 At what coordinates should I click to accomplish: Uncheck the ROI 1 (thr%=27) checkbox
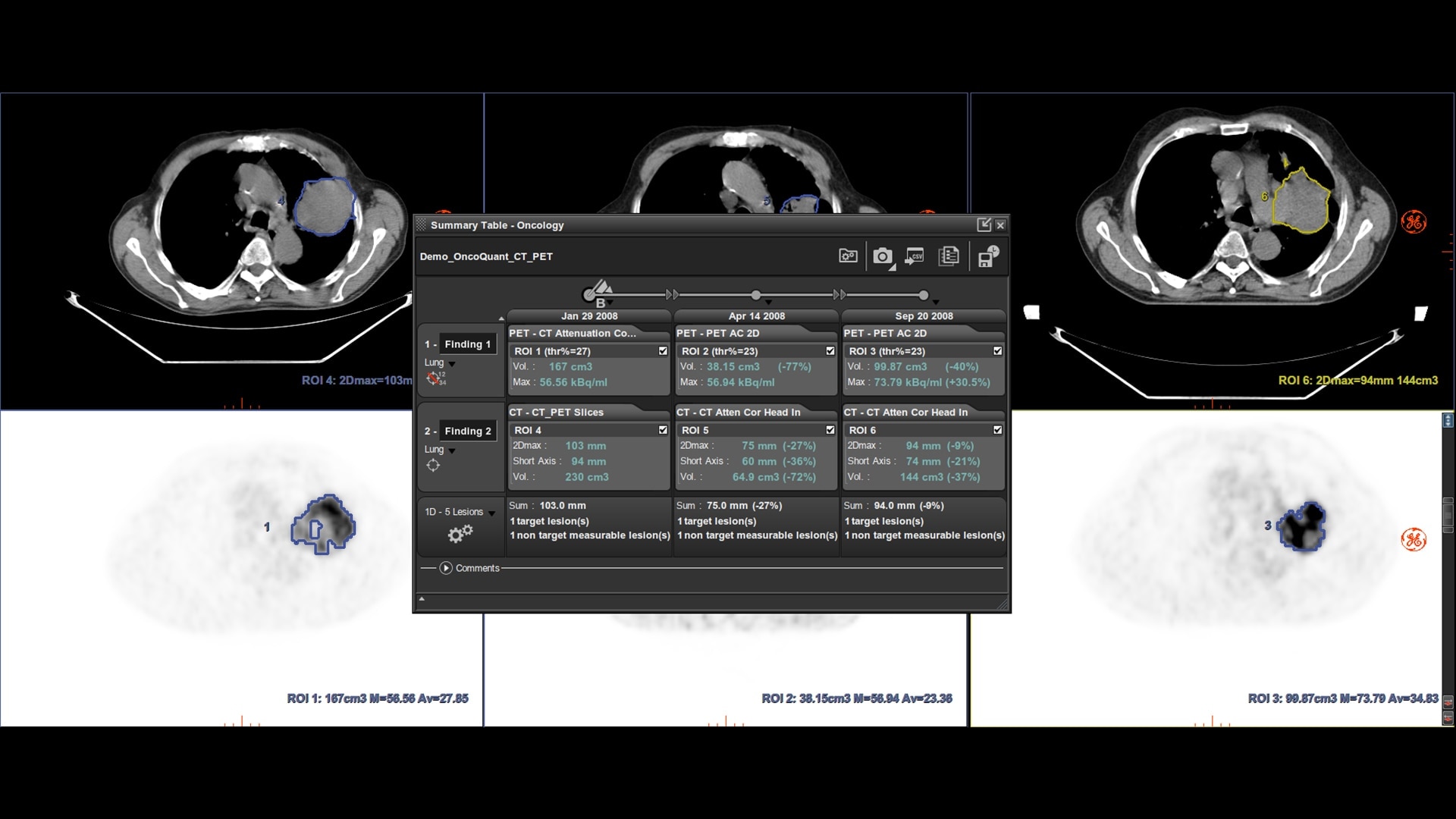click(663, 351)
